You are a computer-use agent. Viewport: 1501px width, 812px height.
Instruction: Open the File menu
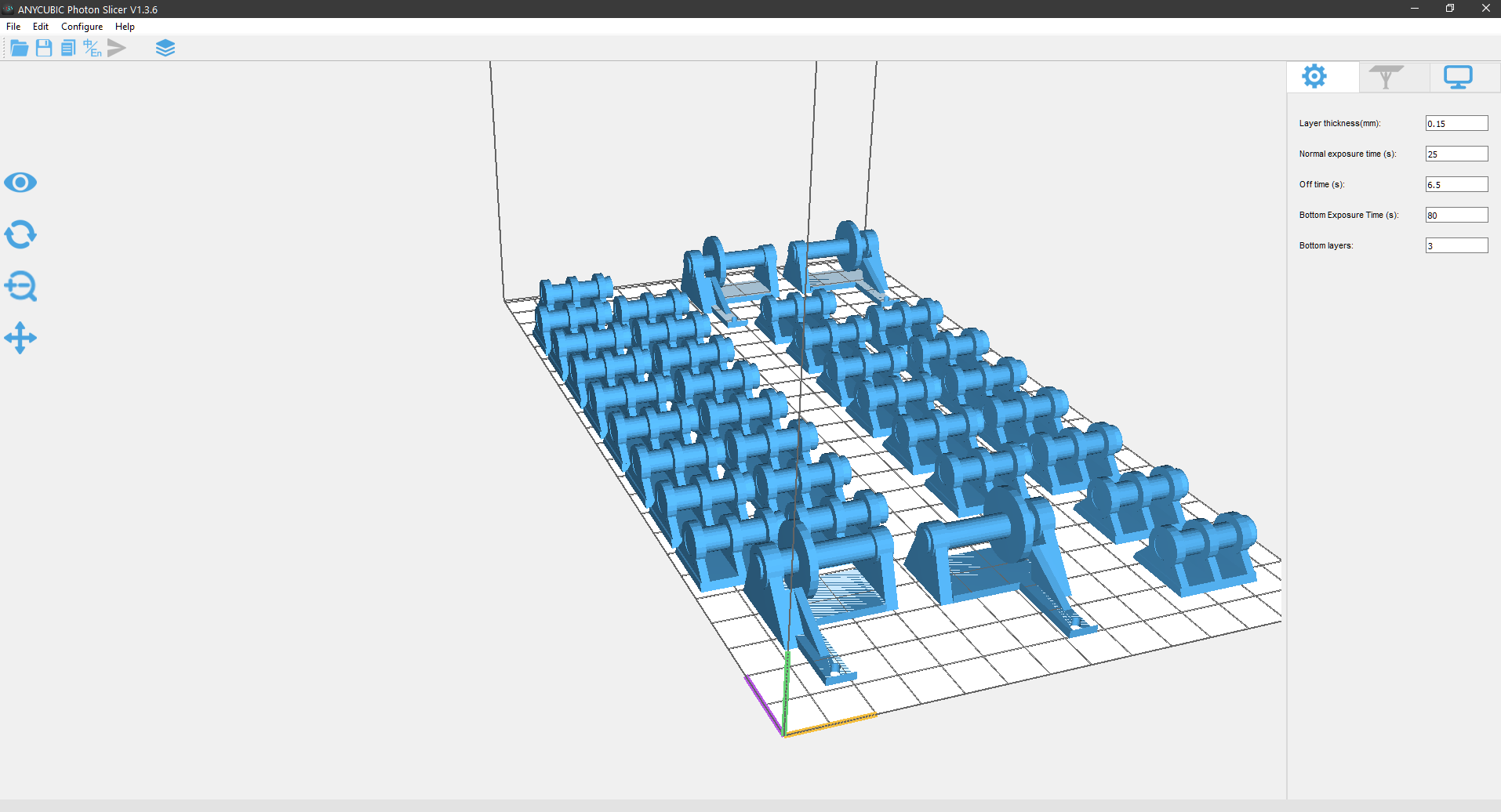pos(13,27)
